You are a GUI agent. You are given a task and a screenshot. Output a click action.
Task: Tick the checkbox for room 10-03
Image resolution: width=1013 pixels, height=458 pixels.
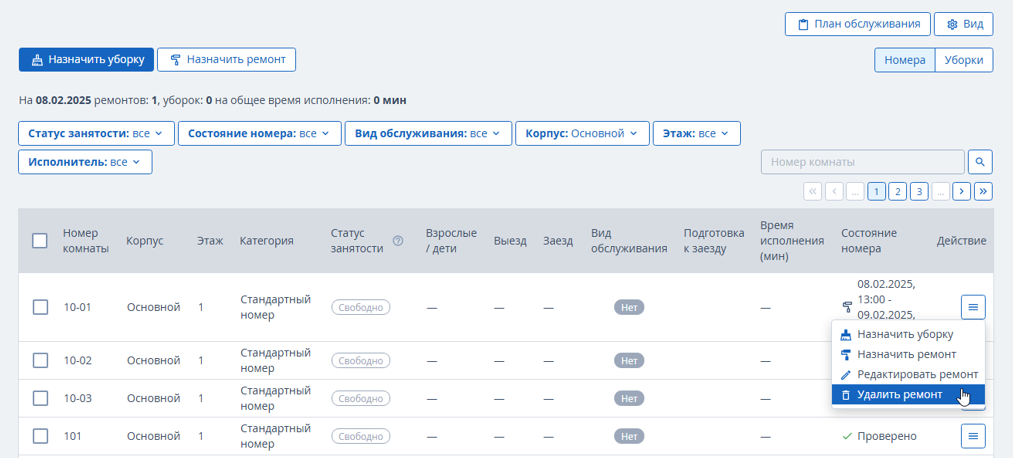40,399
